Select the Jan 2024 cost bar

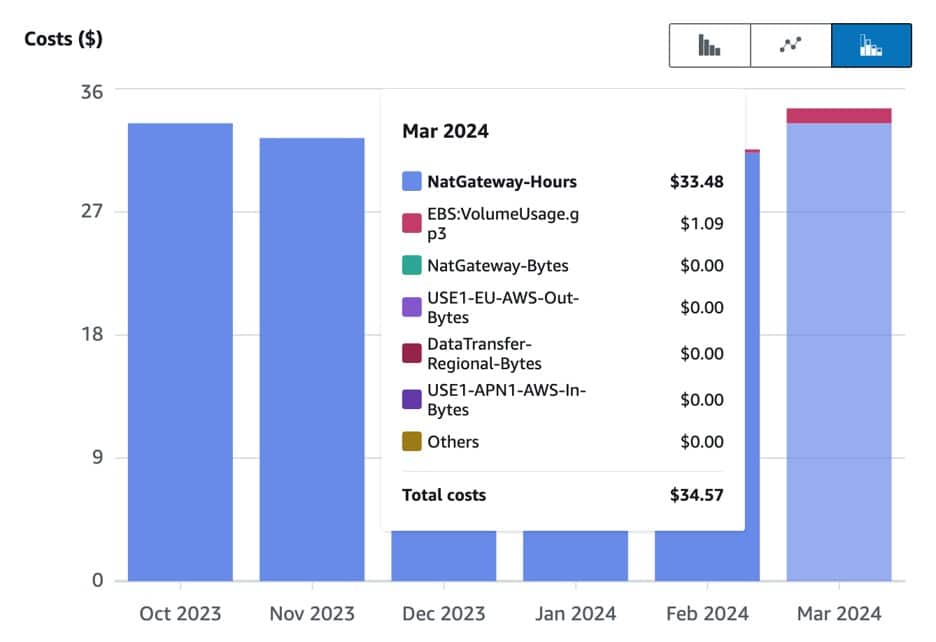[575, 555]
